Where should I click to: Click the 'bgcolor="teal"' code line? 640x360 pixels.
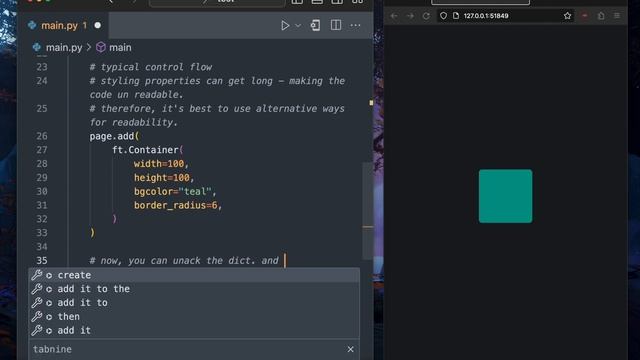click(x=175, y=191)
